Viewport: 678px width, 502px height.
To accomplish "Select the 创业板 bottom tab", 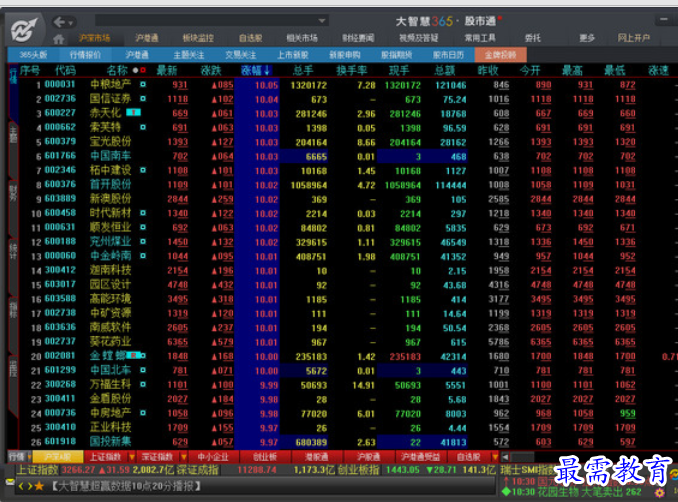I will click(x=265, y=457).
